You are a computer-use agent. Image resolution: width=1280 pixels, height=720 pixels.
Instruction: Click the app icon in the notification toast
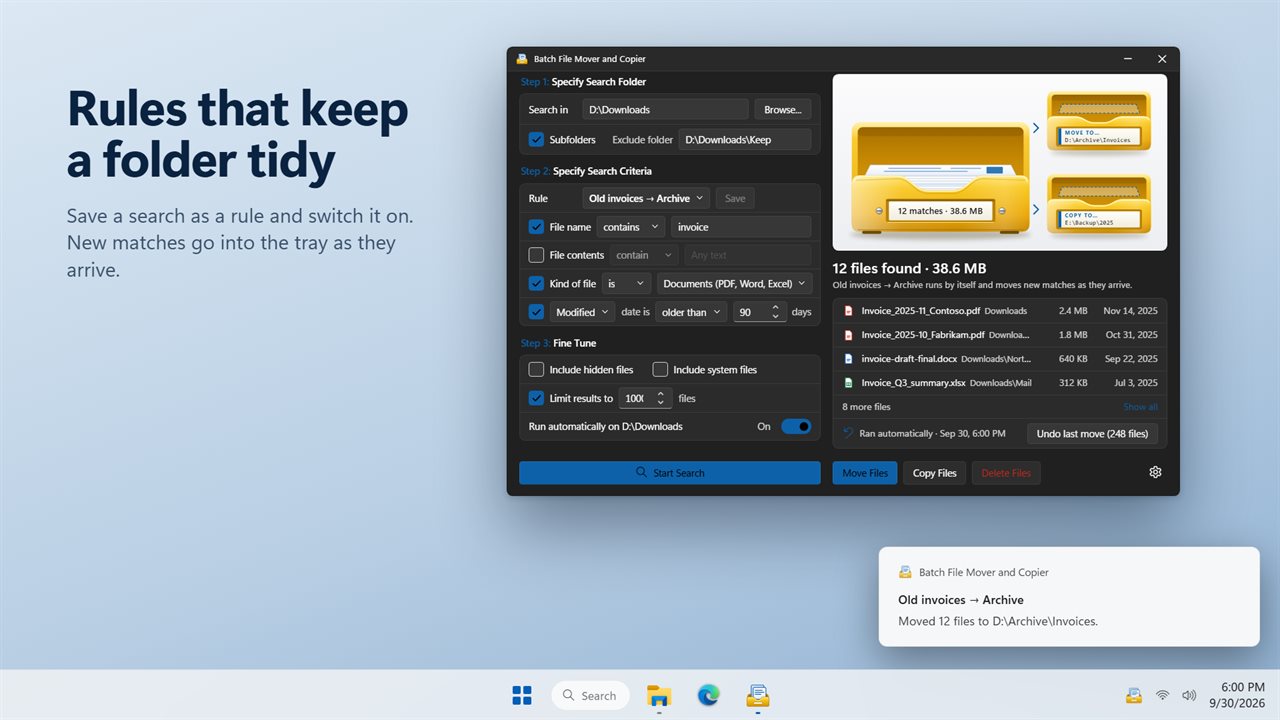tap(905, 572)
